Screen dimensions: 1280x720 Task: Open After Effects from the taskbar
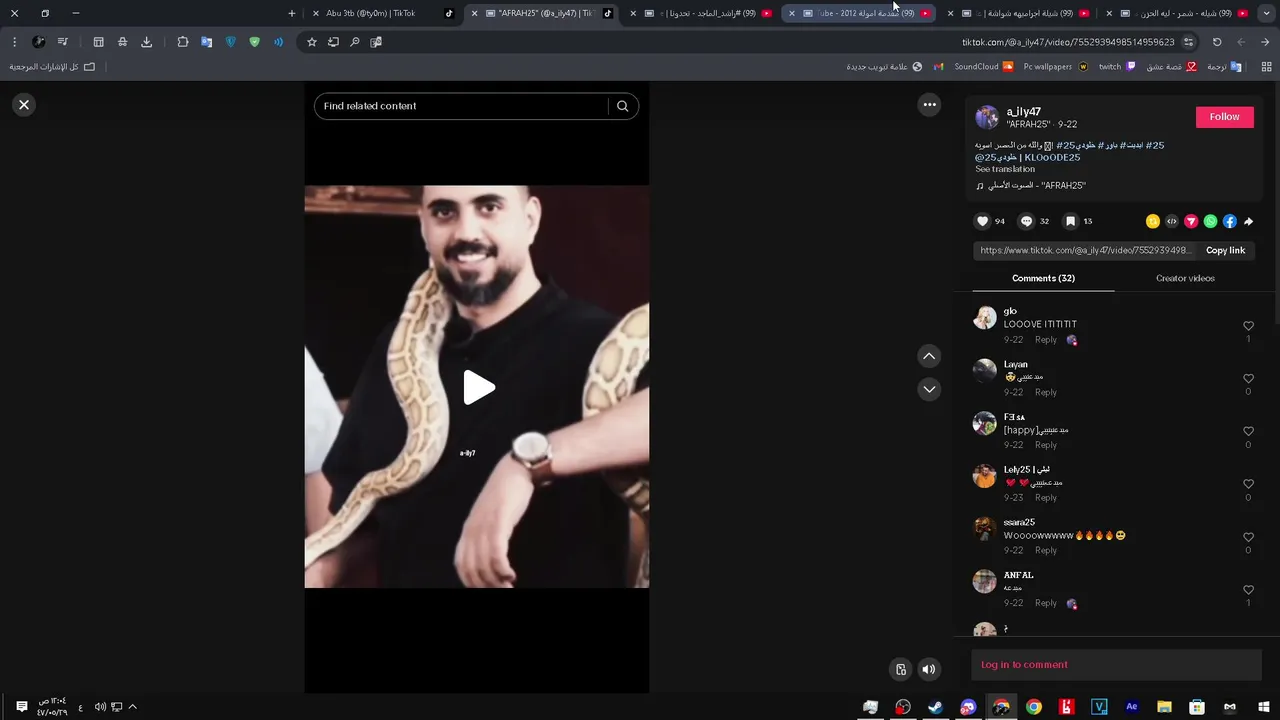[x=1132, y=707]
